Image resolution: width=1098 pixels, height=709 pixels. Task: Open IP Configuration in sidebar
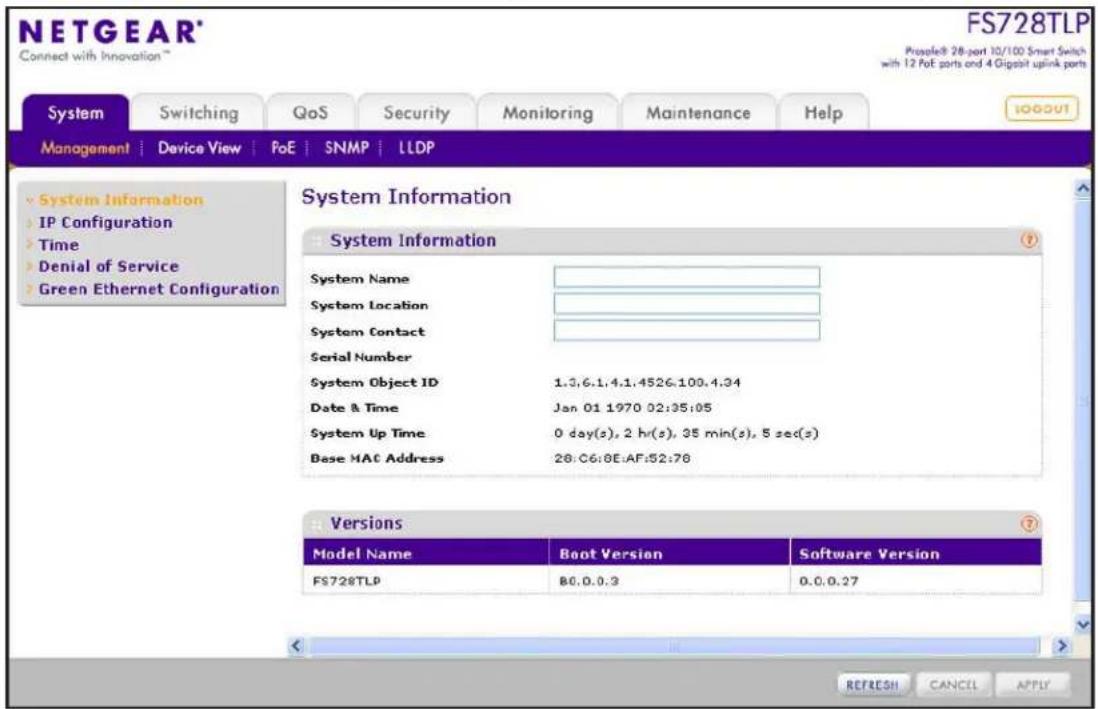(x=105, y=222)
